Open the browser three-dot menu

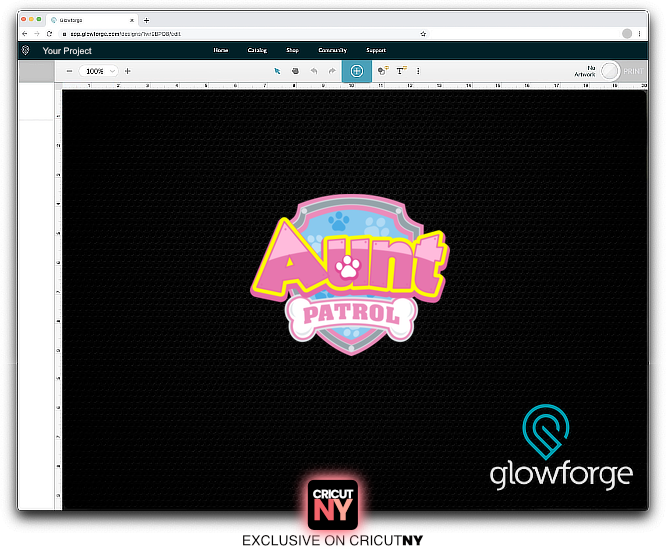pyautogui.click(x=640, y=34)
